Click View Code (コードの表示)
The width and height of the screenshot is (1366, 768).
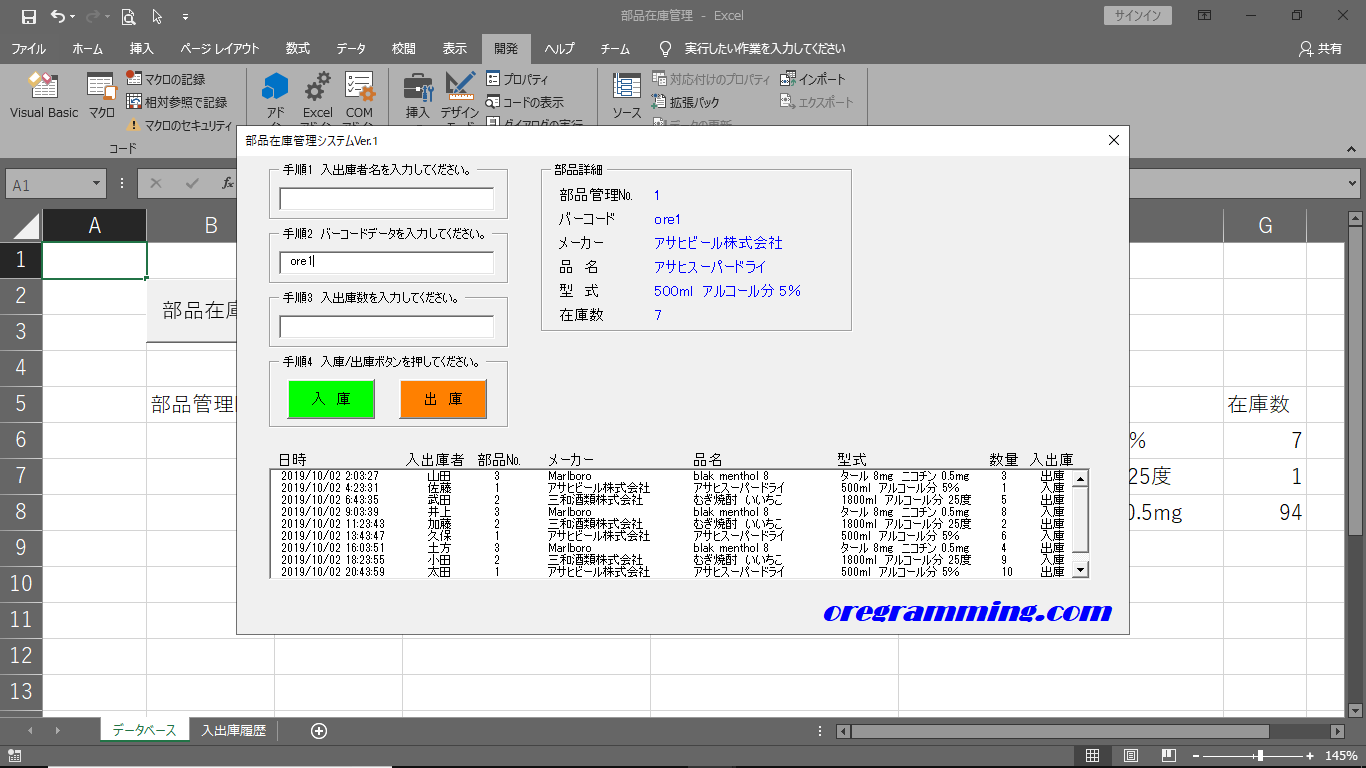pyautogui.click(x=525, y=102)
